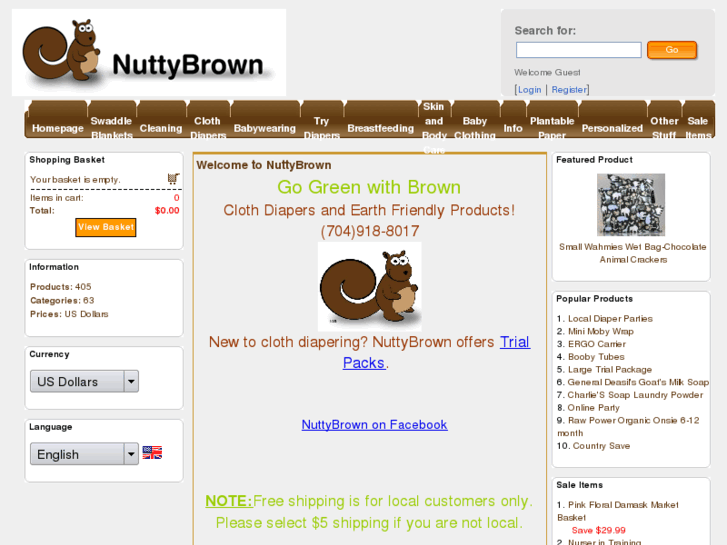This screenshot has height=545, width=727.
Task: Go to Homepage tab
Action: pos(57,128)
